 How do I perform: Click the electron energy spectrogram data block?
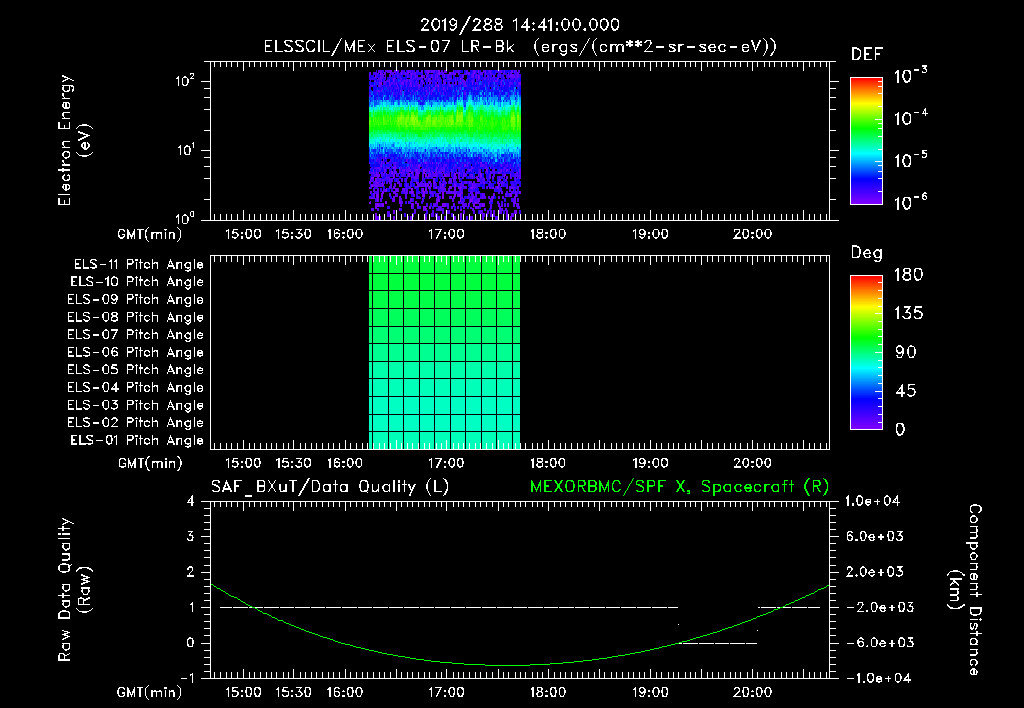pyautogui.click(x=445, y=144)
